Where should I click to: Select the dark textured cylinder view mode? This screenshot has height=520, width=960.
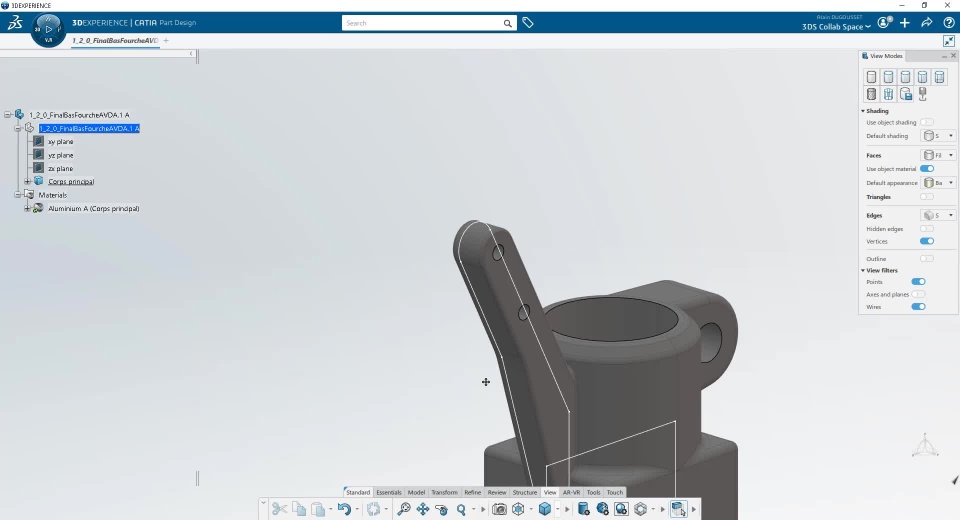(x=871, y=94)
